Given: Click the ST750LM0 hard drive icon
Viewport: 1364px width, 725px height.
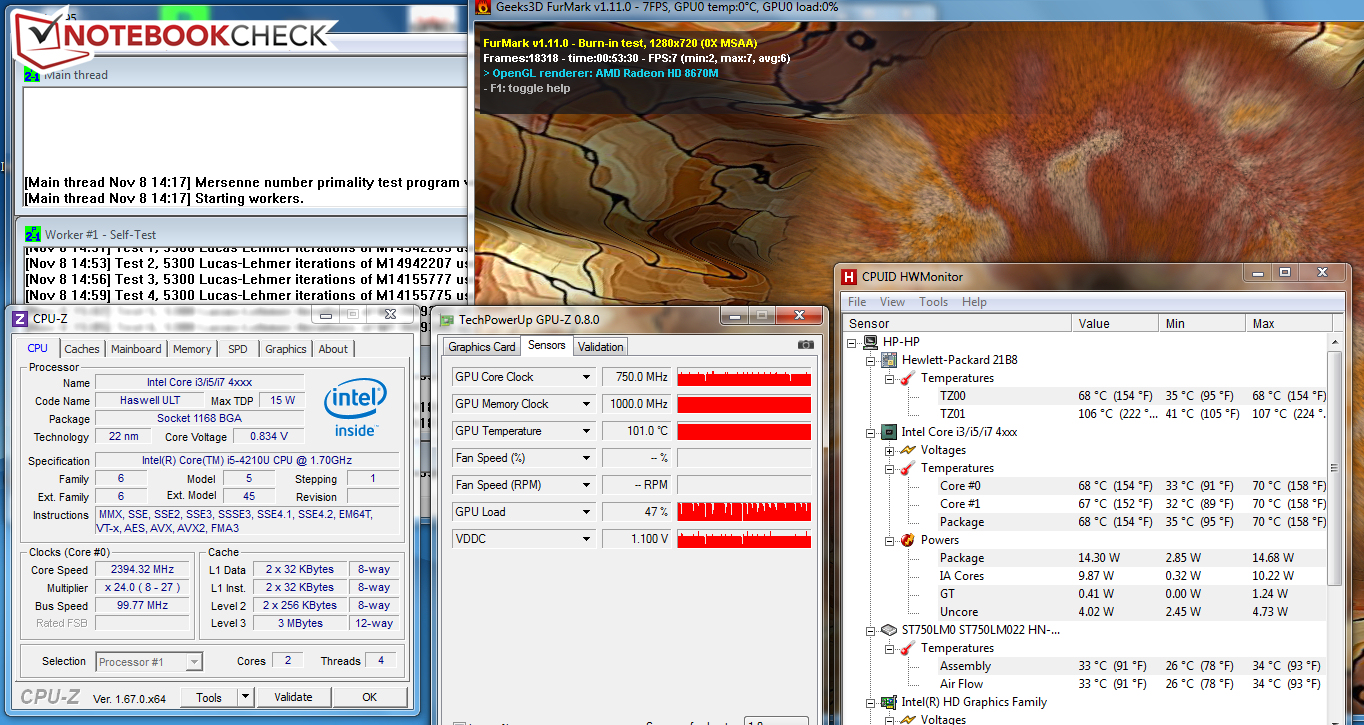Looking at the screenshot, I should [x=889, y=630].
